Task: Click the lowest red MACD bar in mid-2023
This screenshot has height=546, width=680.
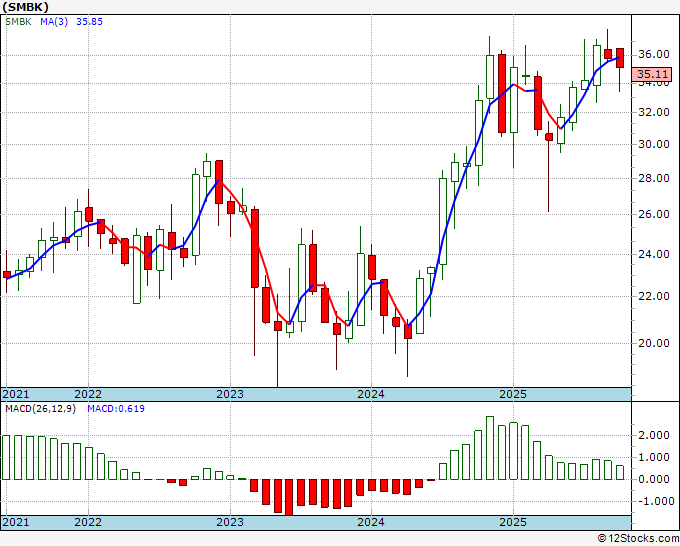Action: click(x=289, y=497)
